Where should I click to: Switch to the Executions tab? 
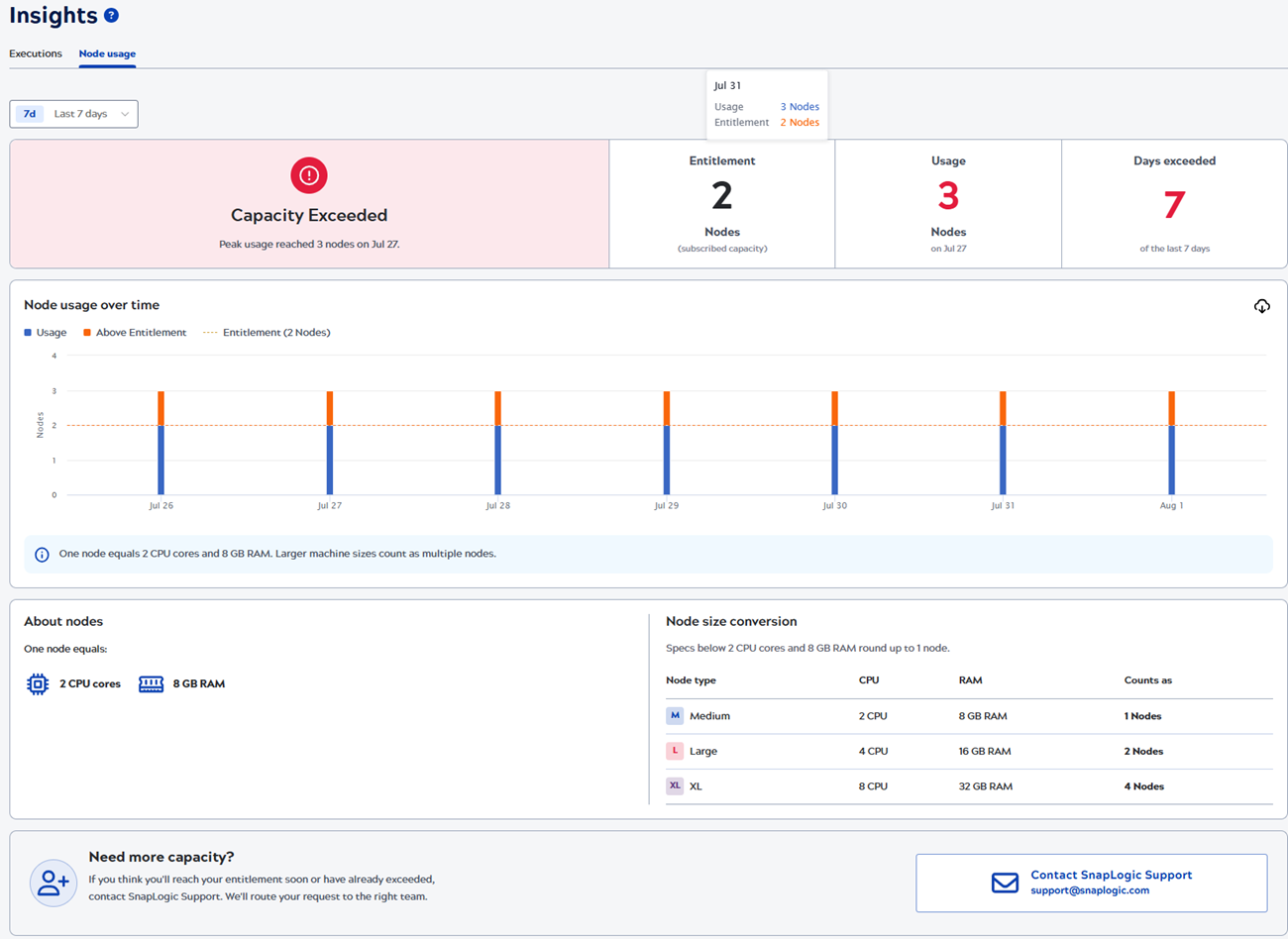click(36, 53)
